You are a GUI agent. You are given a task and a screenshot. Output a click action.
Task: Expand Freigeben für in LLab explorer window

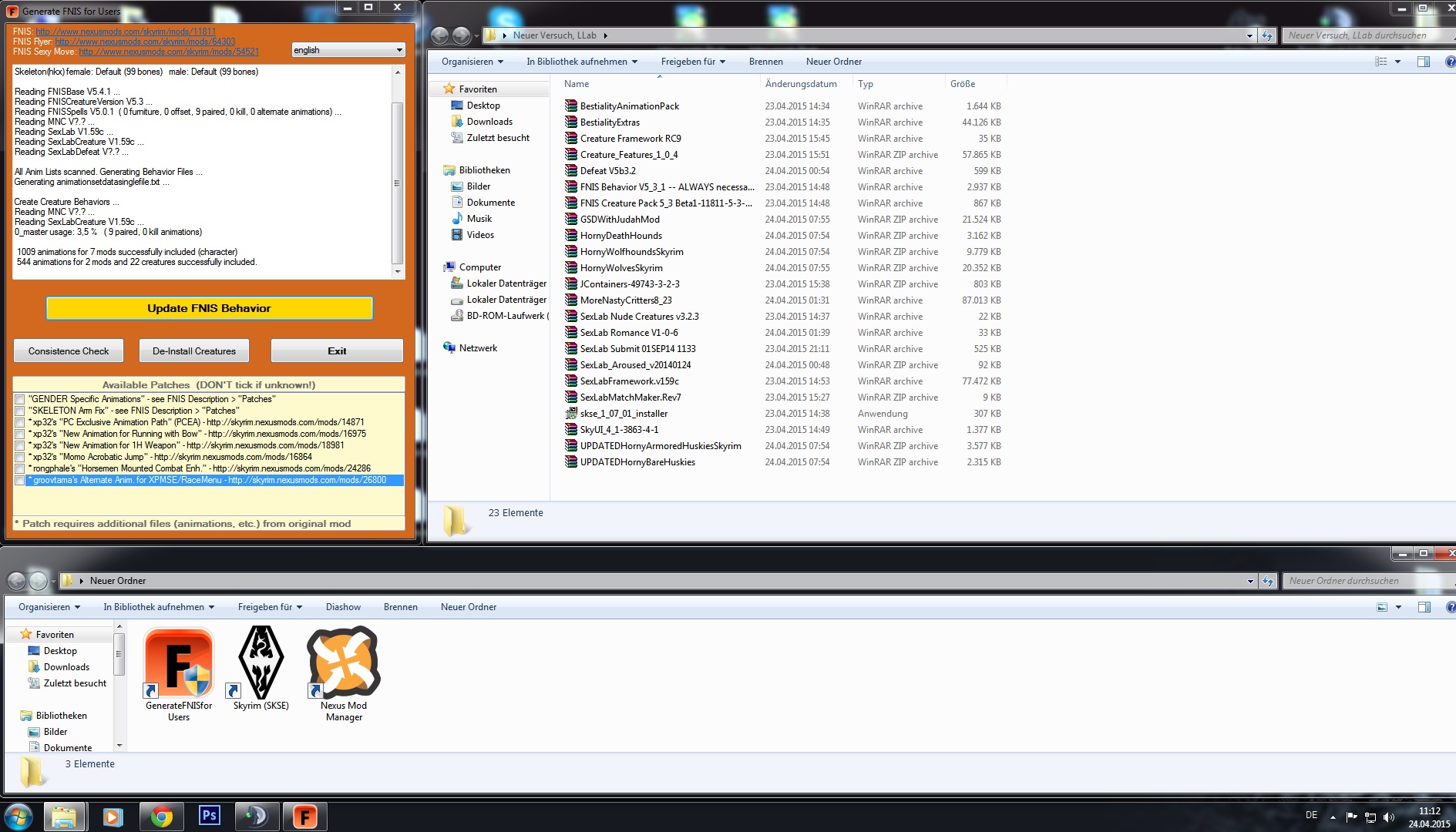(693, 62)
